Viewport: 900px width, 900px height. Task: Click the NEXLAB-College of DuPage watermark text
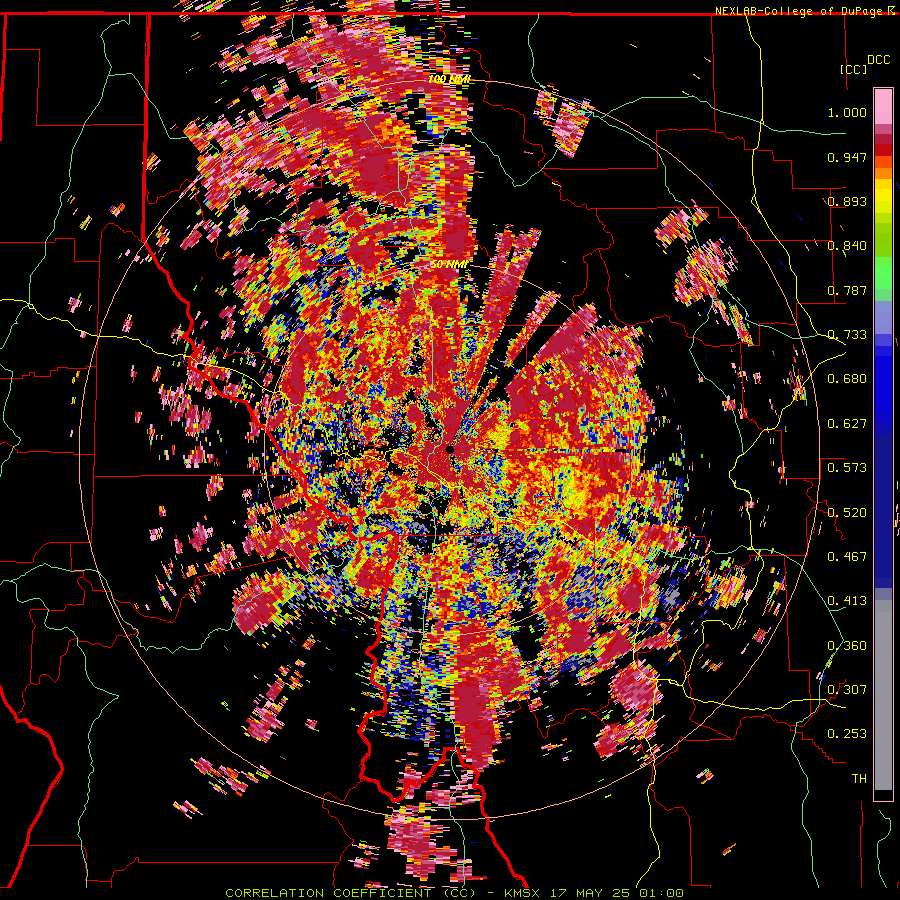[x=805, y=11]
